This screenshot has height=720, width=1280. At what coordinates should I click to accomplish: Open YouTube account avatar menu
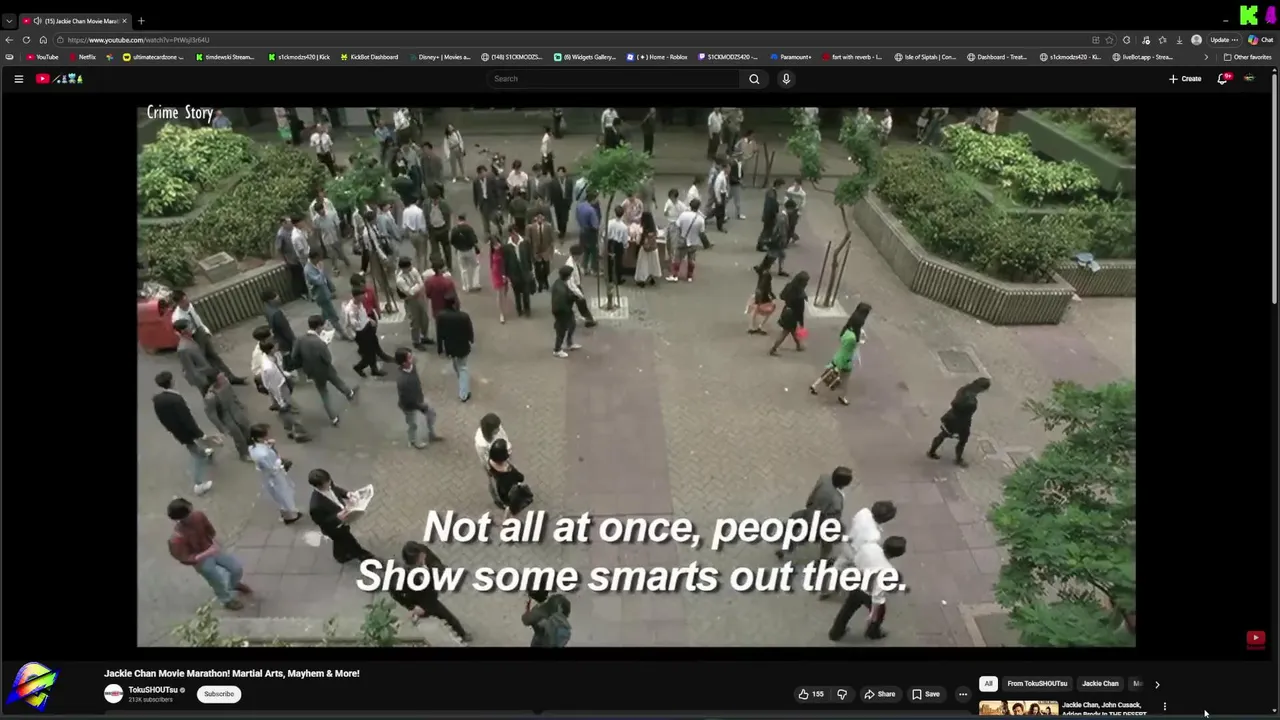[x=1249, y=79]
